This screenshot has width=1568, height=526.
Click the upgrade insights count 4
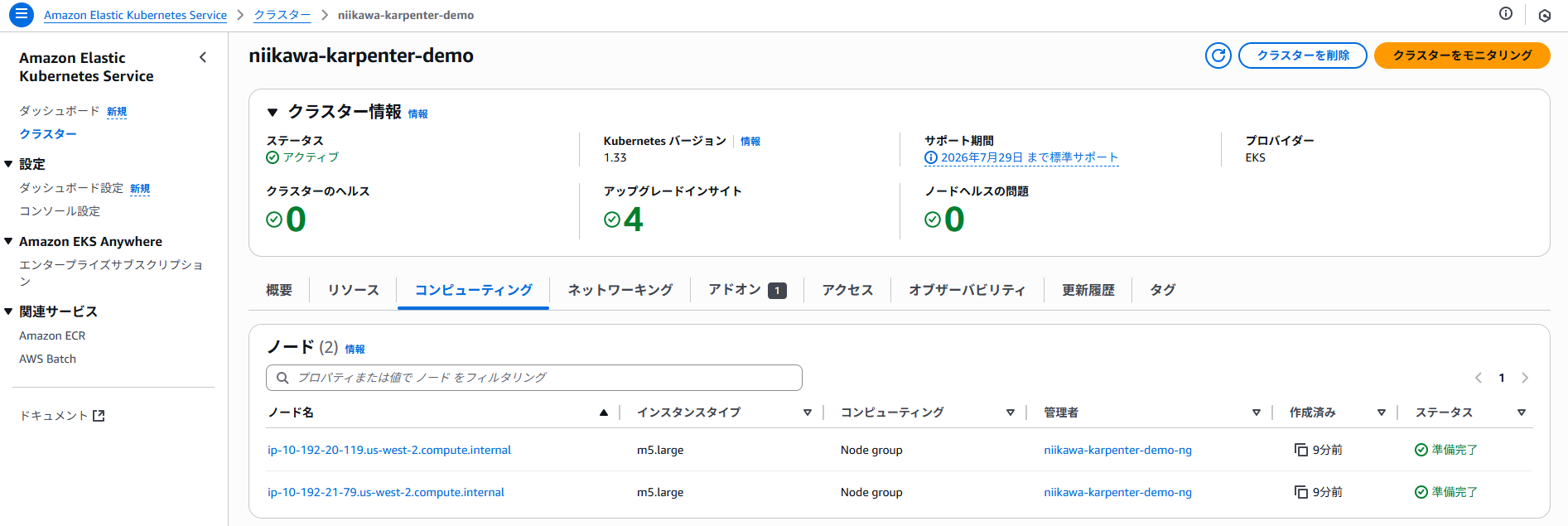pos(634,220)
